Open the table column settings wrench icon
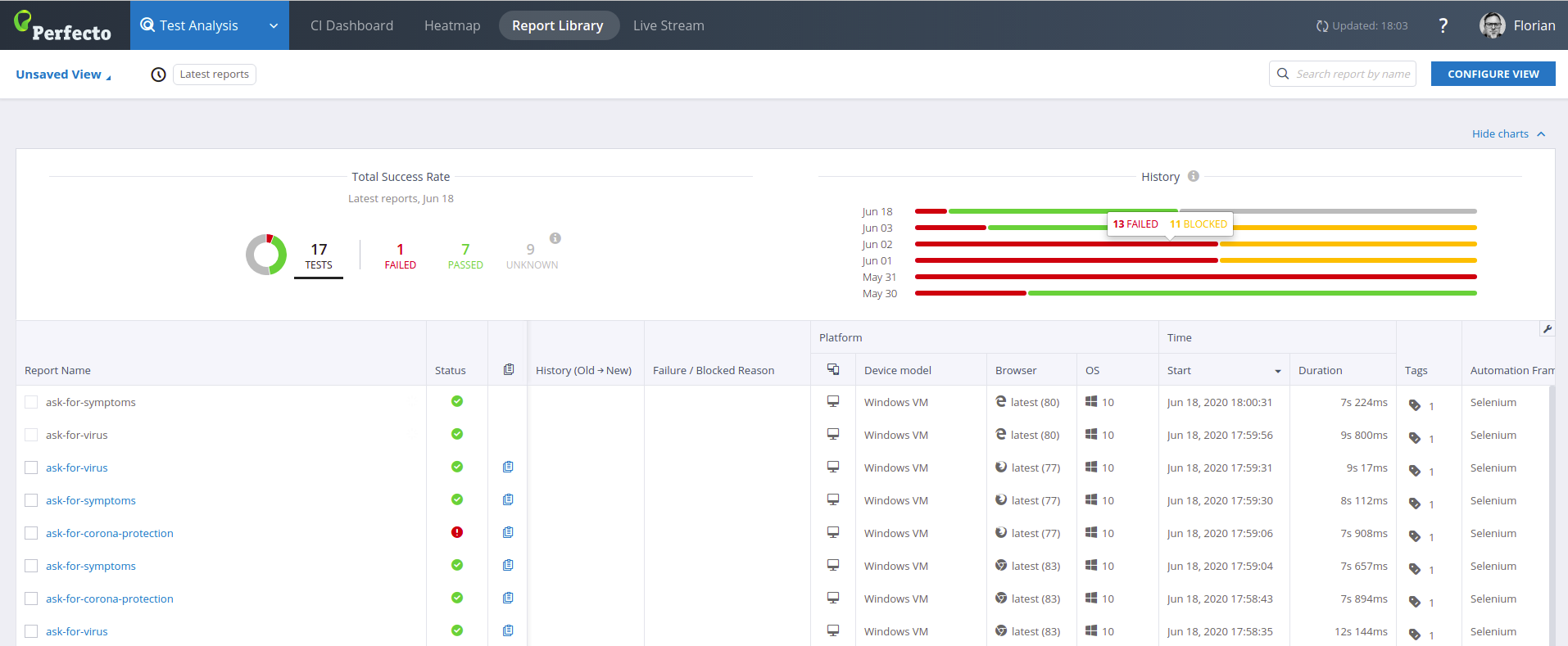The height and width of the screenshot is (646, 1568). pyautogui.click(x=1547, y=329)
